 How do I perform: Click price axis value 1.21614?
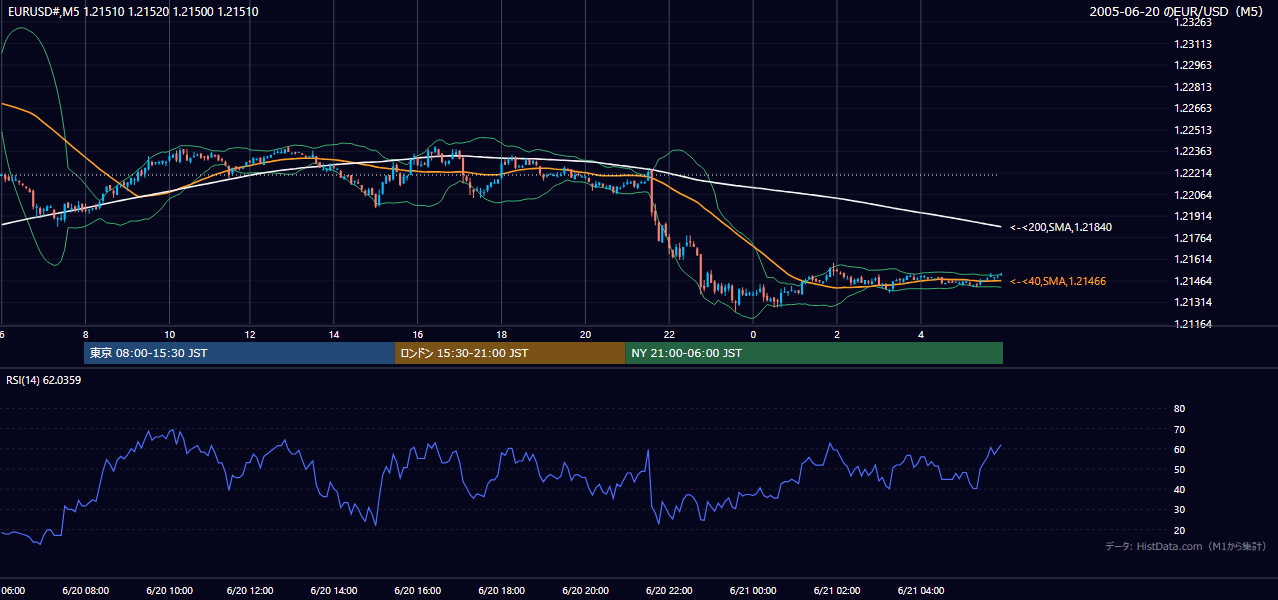1192,259
